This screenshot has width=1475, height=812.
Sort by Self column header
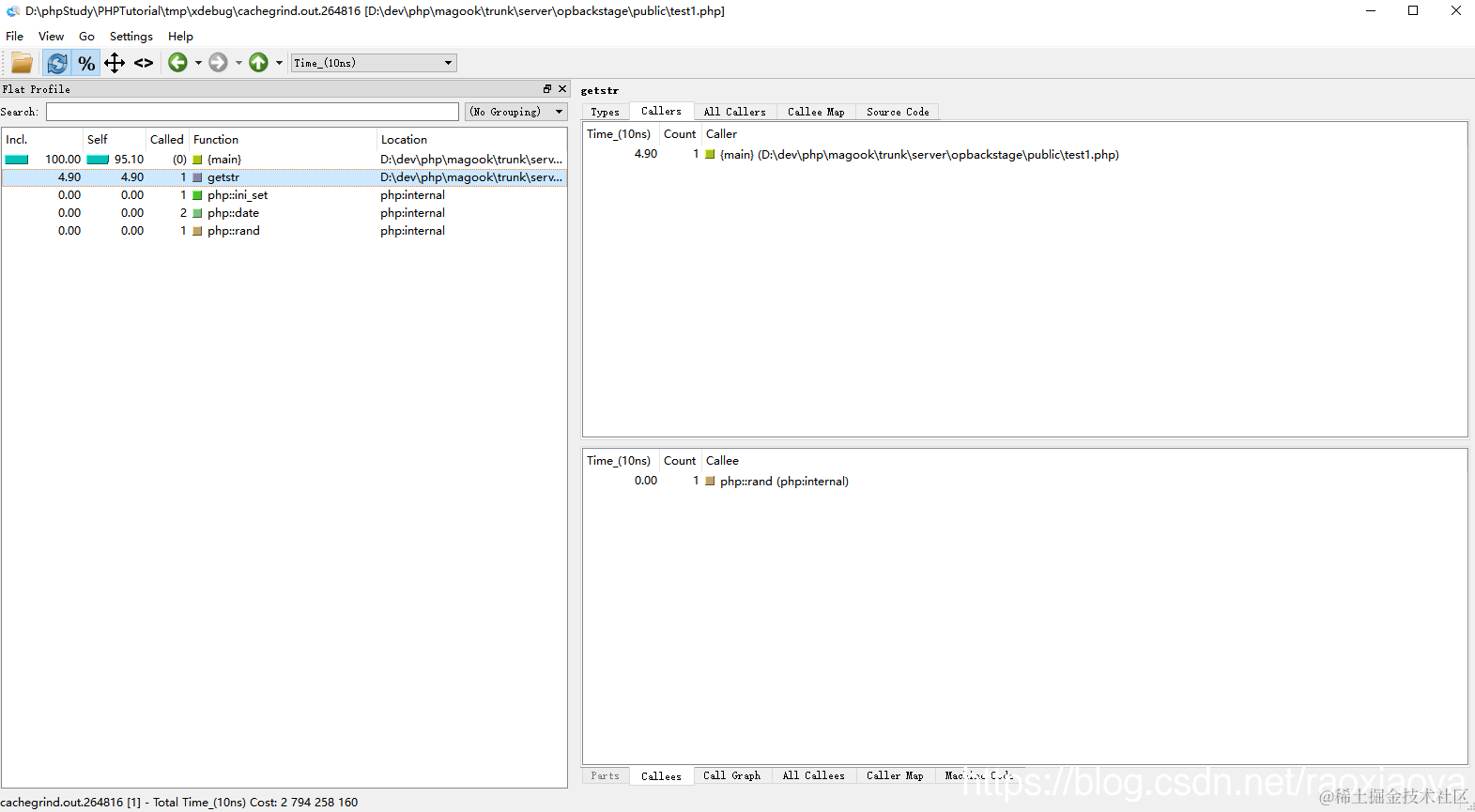[115, 139]
